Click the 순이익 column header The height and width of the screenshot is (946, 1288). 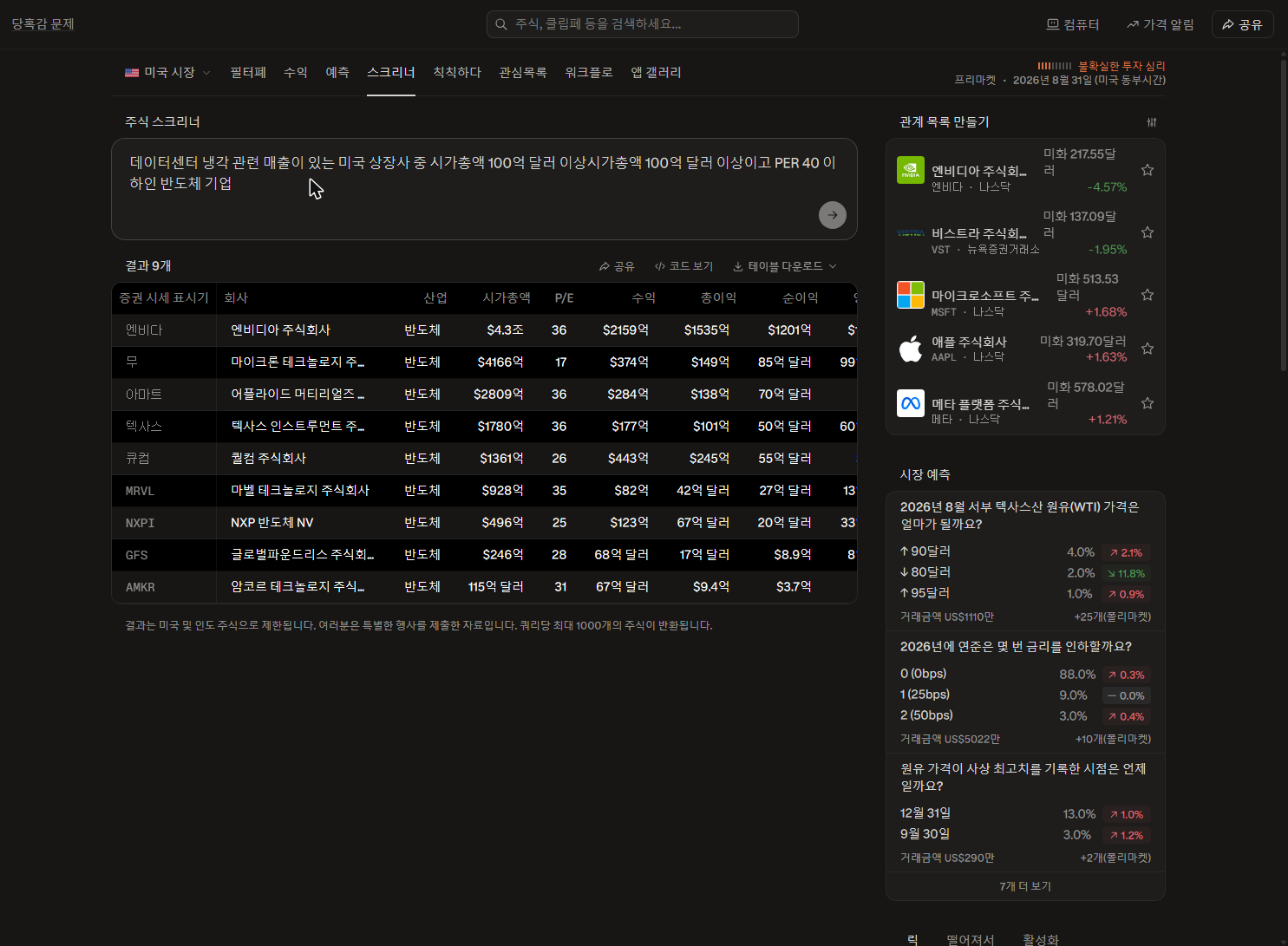800,298
